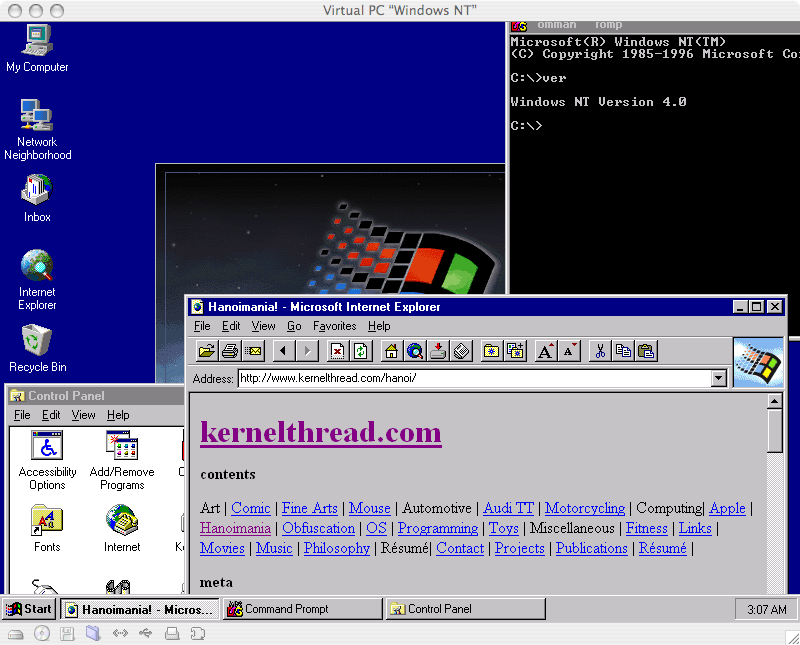The width and height of the screenshot is (800, 645).
Task: Go forward with the right arrow button
Action: pos(307,351)
